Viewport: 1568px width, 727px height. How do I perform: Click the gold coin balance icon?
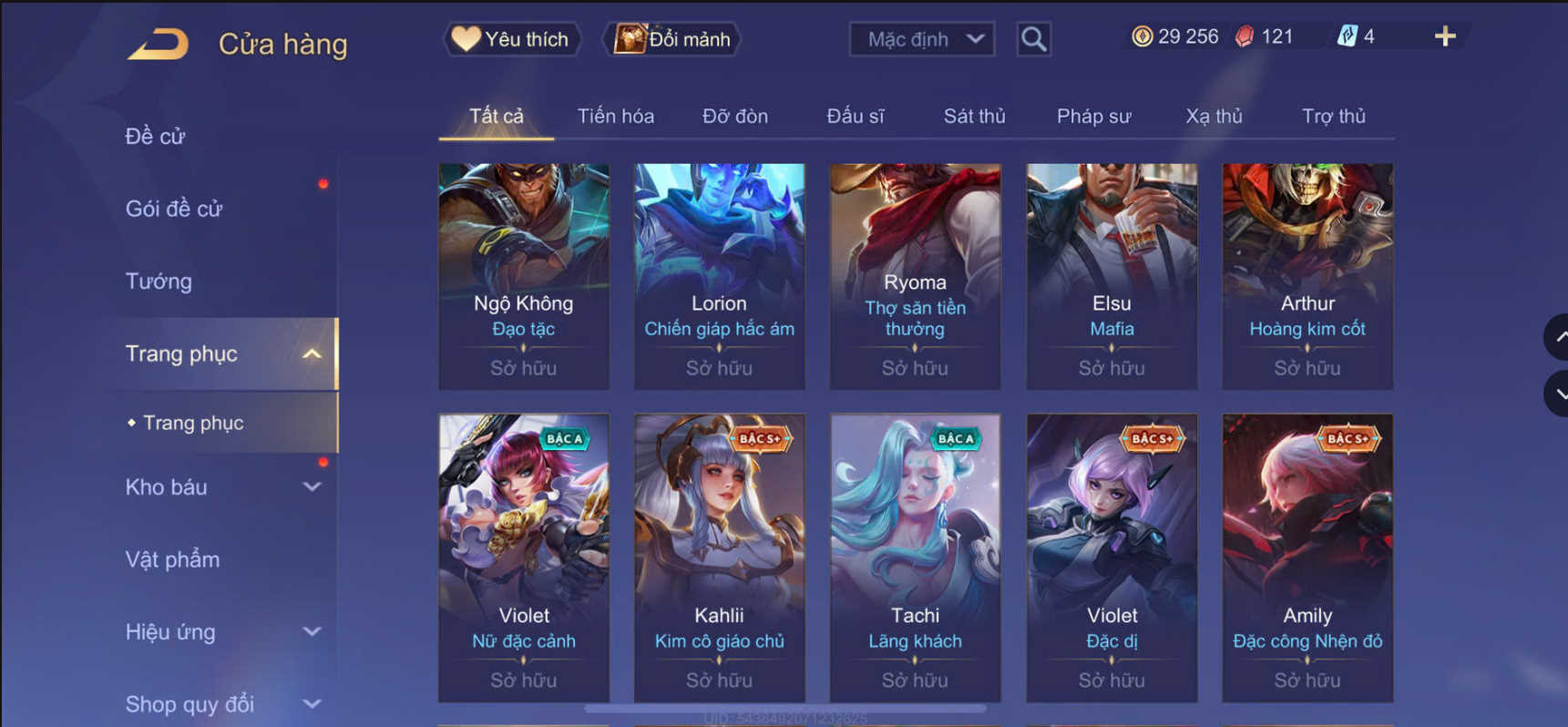click(x=1142, y=36)
